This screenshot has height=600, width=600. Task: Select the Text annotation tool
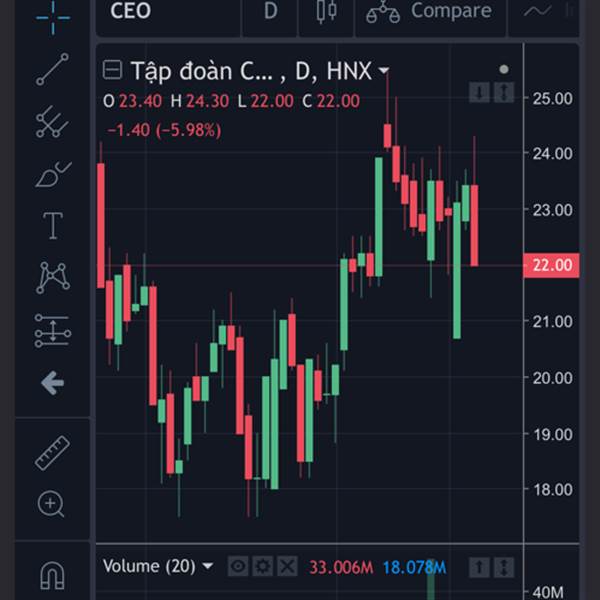(x=53, y=226)
